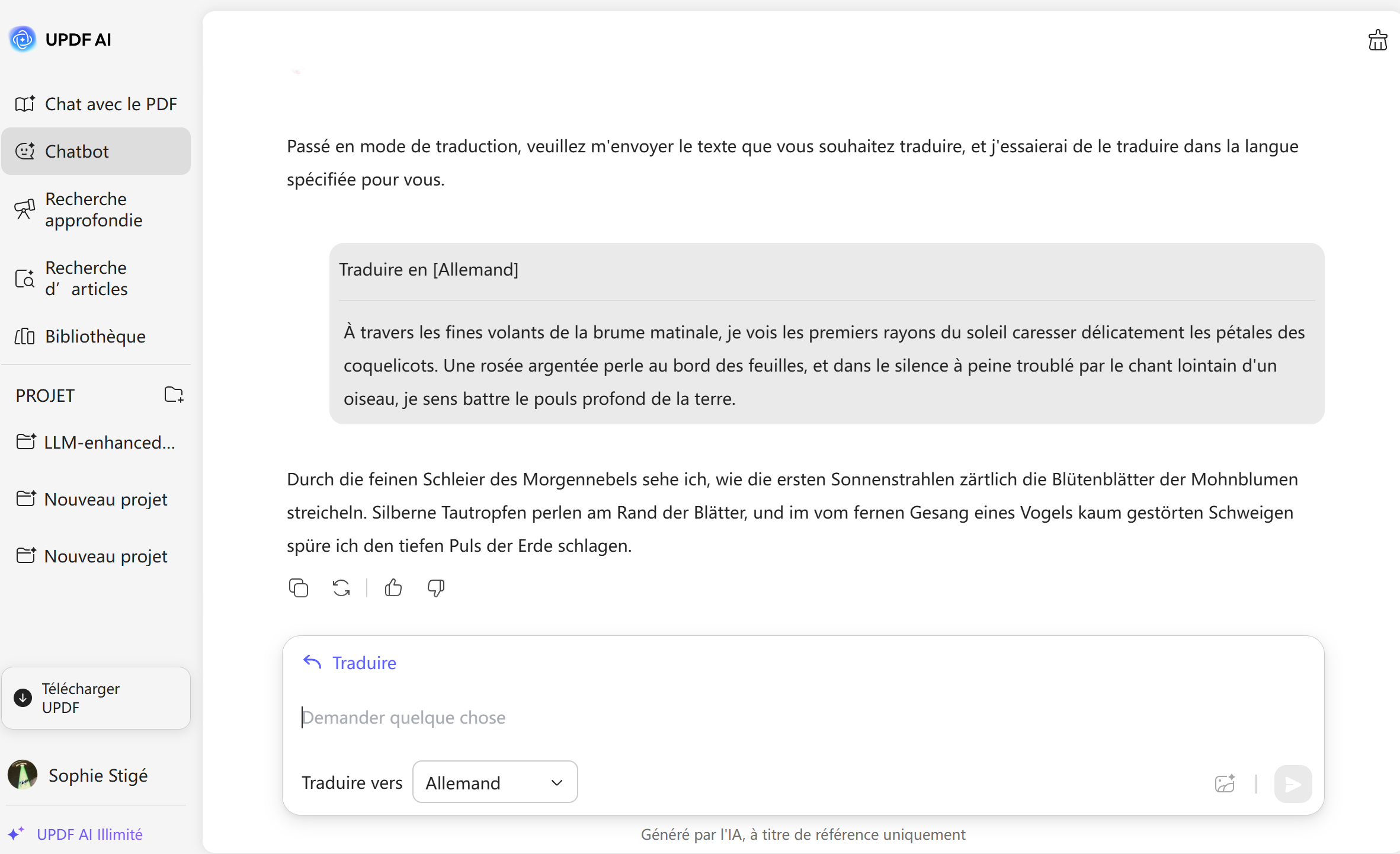Open the image generation icon in input bar

tap(1225, 783)
